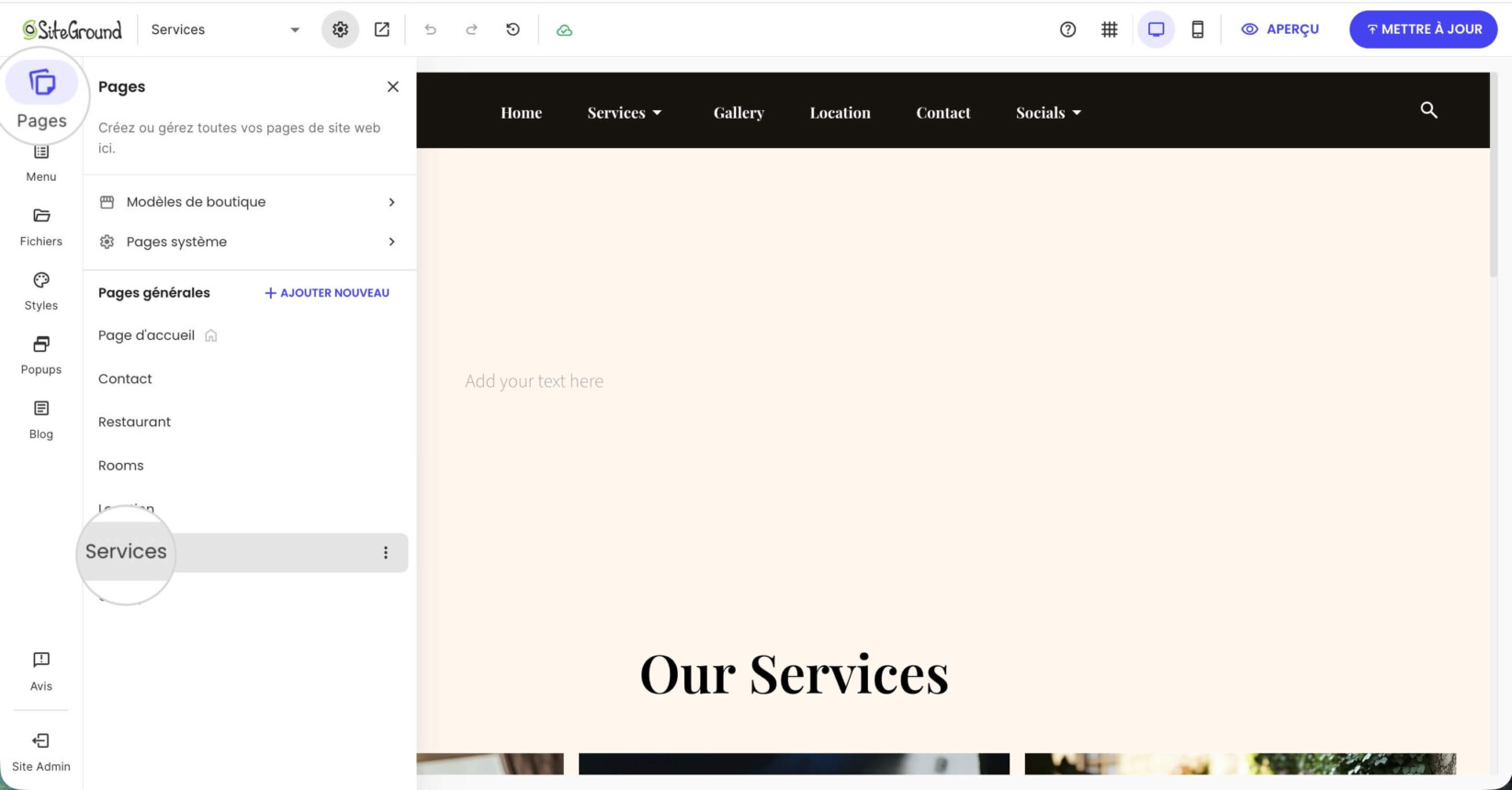Click Home in the site navigation
This screenshot has width=1512, height=790.
[x=522, y=113]
